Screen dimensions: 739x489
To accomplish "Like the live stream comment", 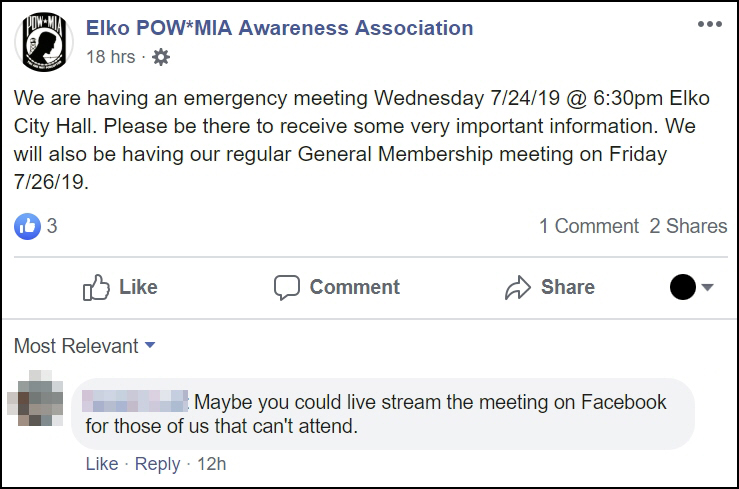I will [x=101, y=464].
